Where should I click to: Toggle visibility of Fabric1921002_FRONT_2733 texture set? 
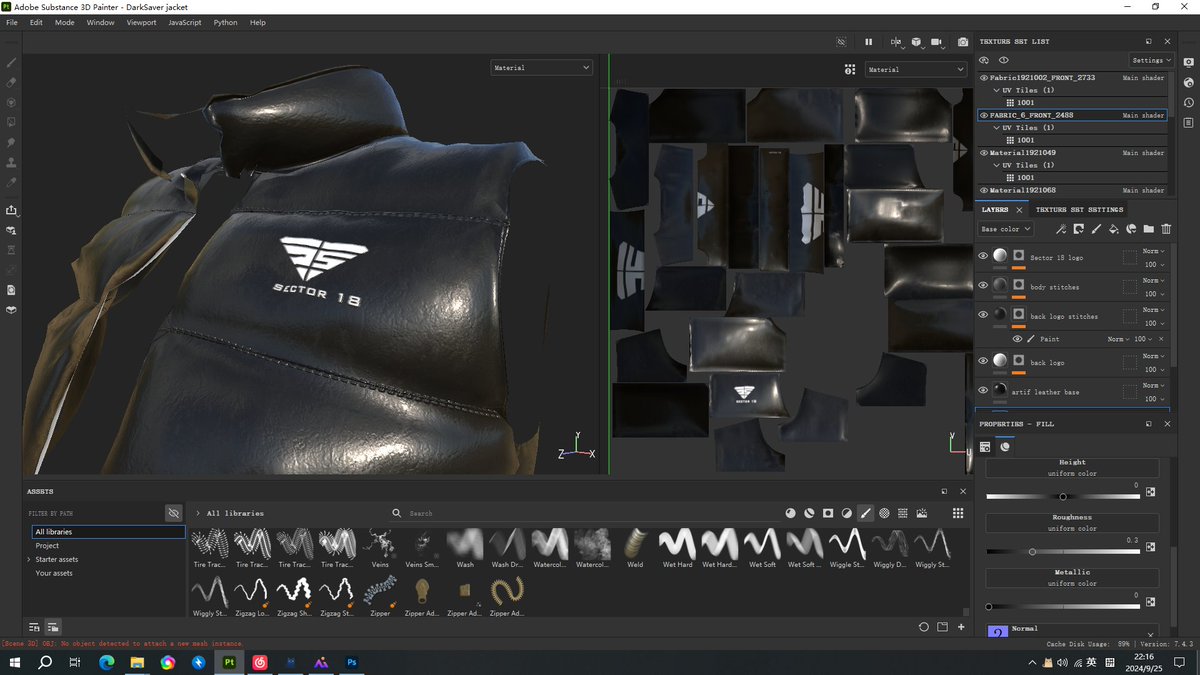click(984, 77)
